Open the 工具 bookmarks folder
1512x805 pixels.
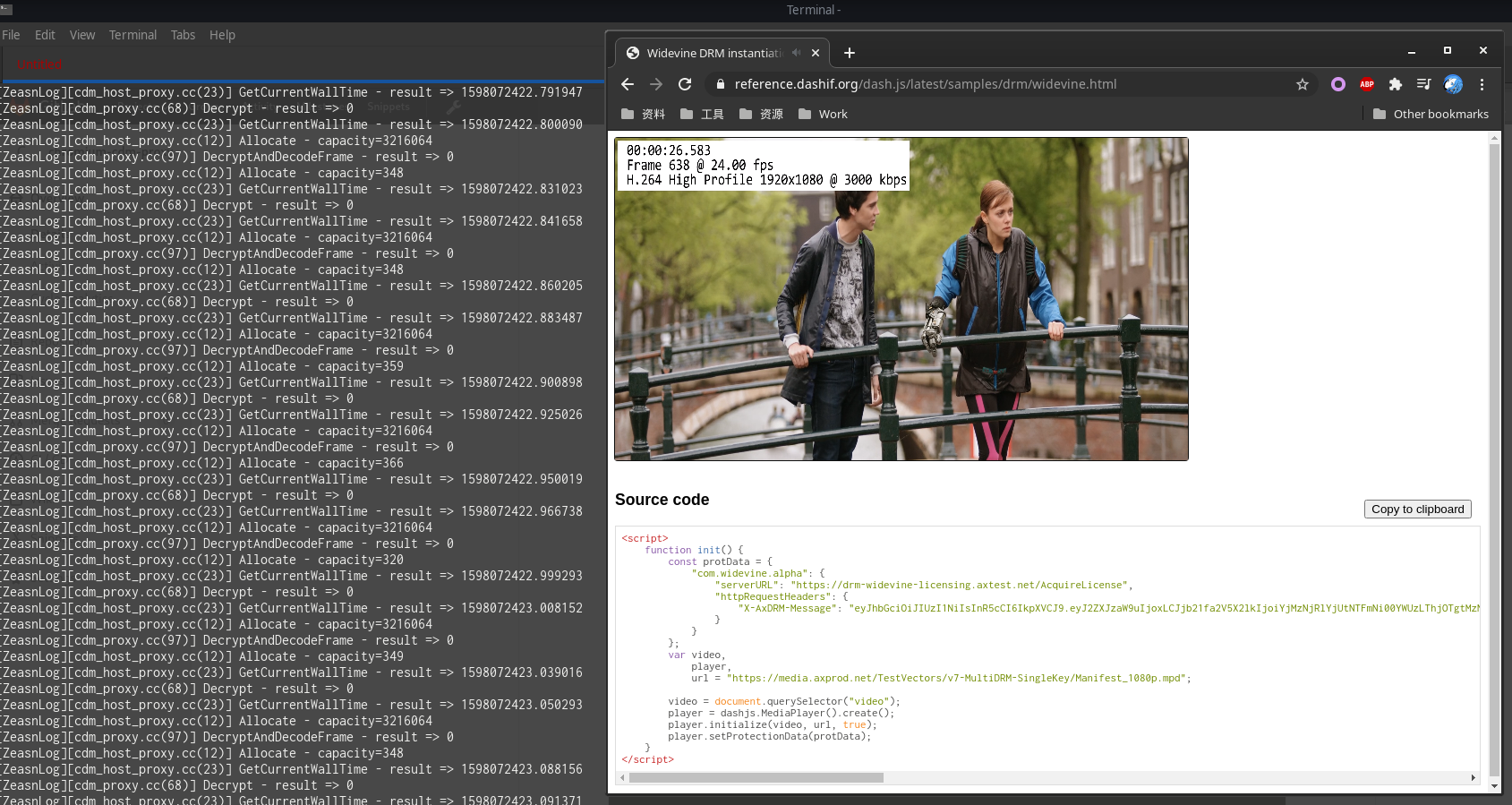click(702, 114)
